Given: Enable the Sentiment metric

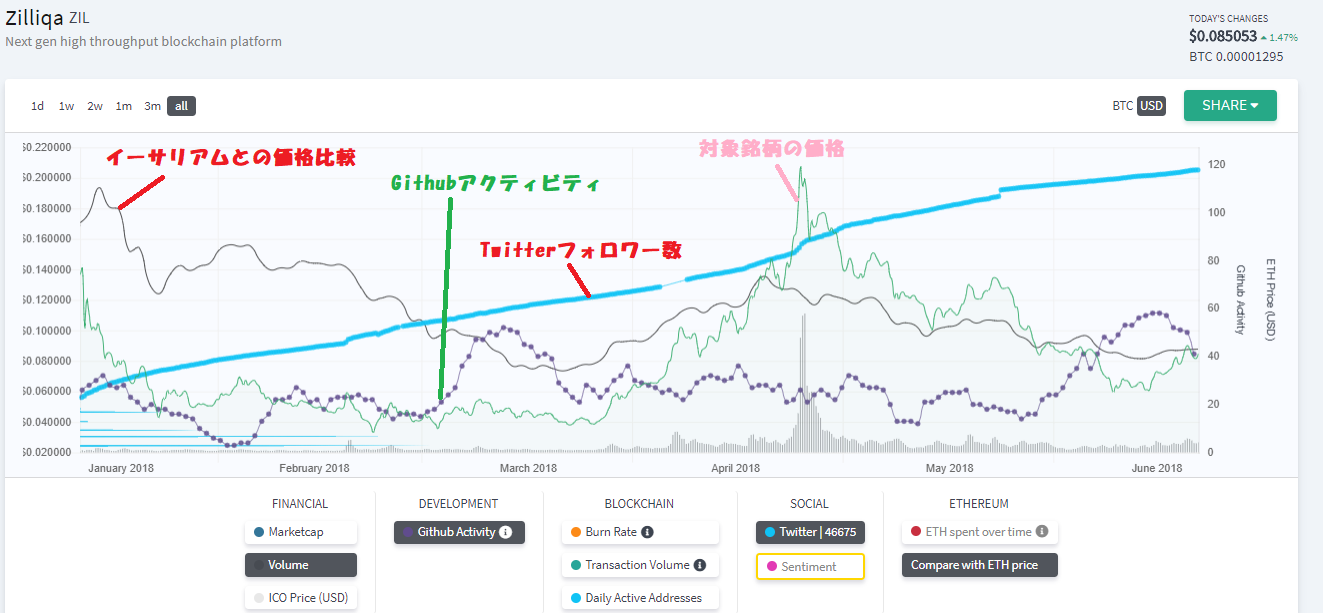Looking at the screenshot, I should click(x=810, y=566).
